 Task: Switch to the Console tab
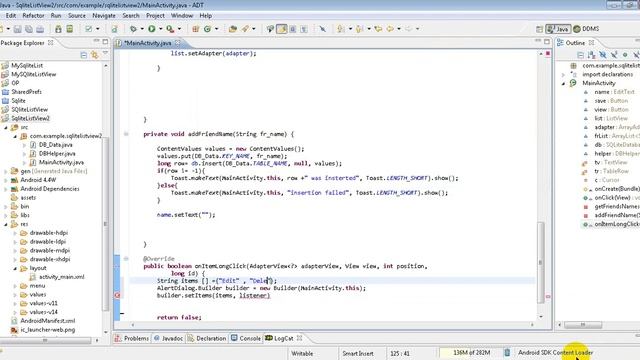pyautogui.click(x=246, y=338)
